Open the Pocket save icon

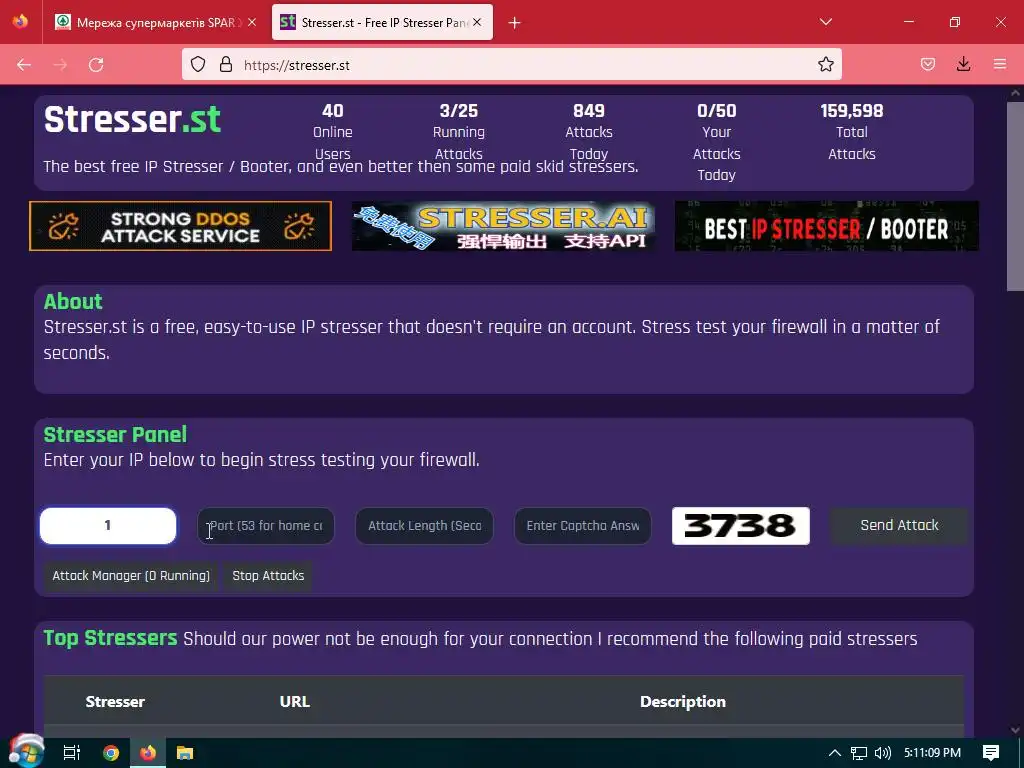[x=928, y=65]
